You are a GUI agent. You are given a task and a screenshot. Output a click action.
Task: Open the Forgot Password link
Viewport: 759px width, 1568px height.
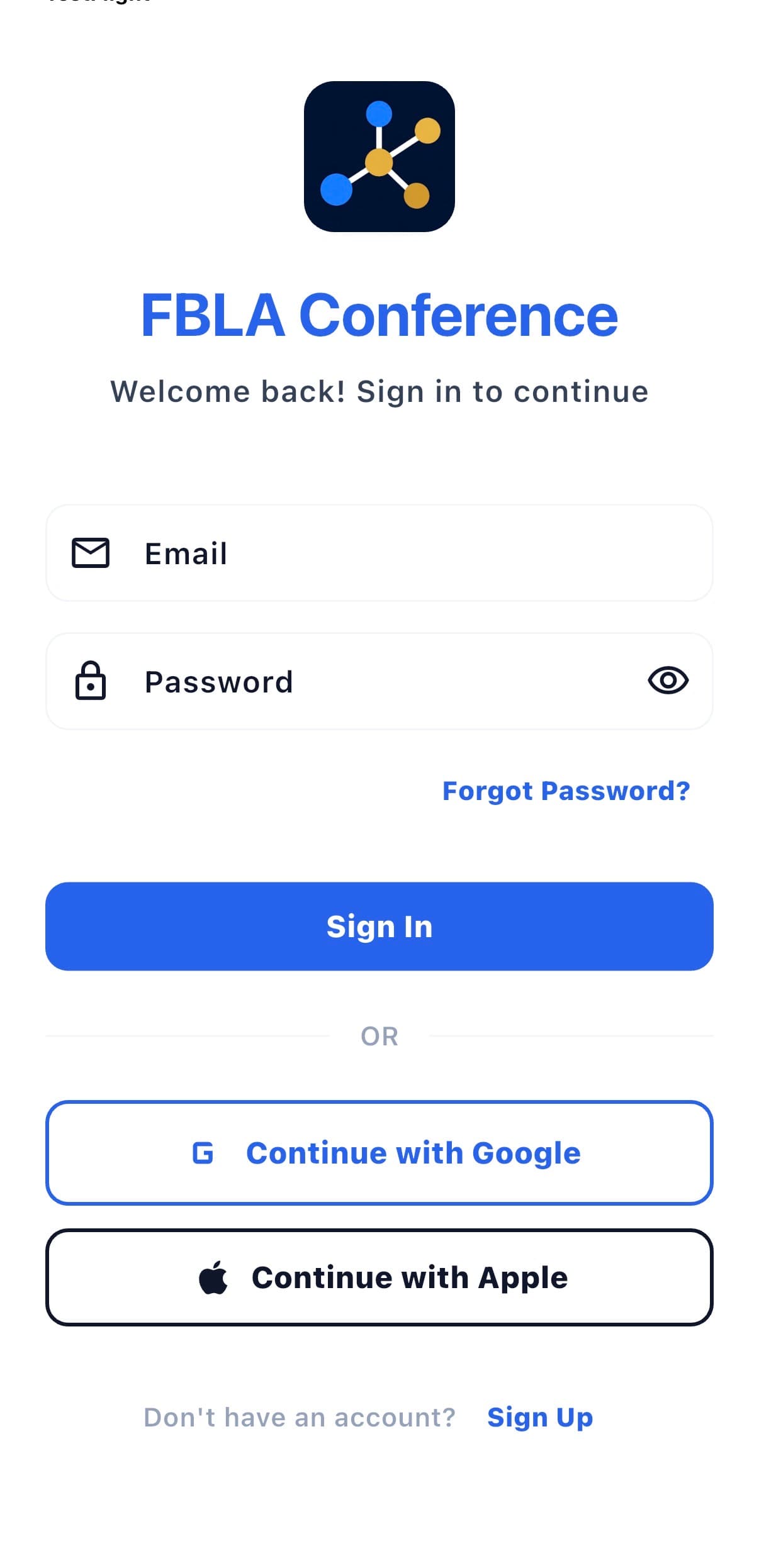[566, 791]
